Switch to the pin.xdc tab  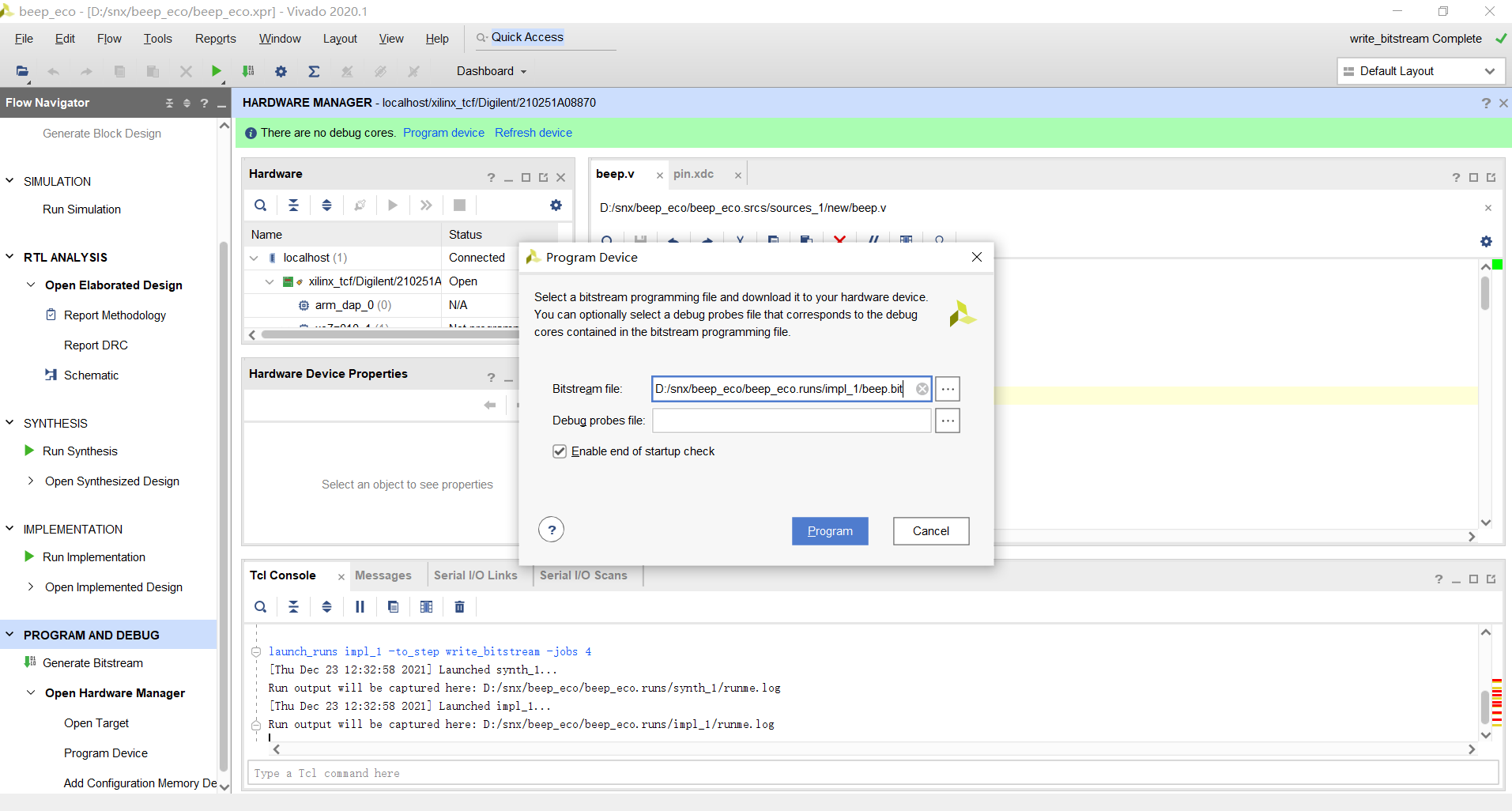pos(693,174)
